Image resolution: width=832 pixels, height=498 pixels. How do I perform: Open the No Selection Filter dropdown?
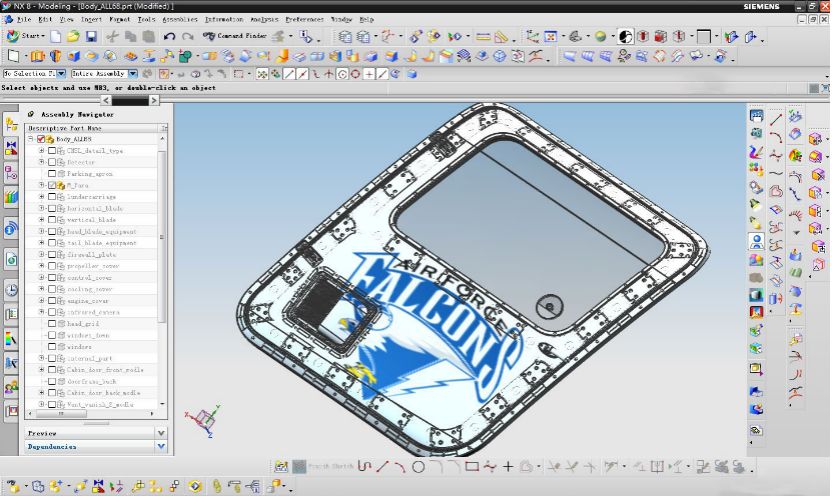(62, 74)
